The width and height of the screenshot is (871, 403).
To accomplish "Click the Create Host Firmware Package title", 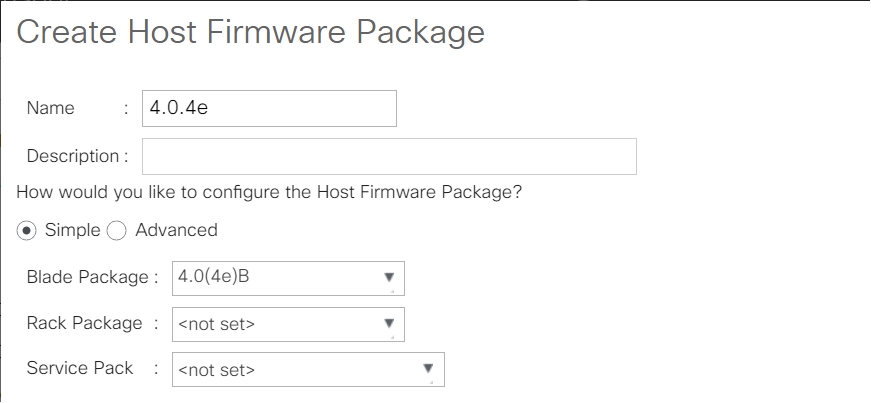I will (x=251, y=32).
